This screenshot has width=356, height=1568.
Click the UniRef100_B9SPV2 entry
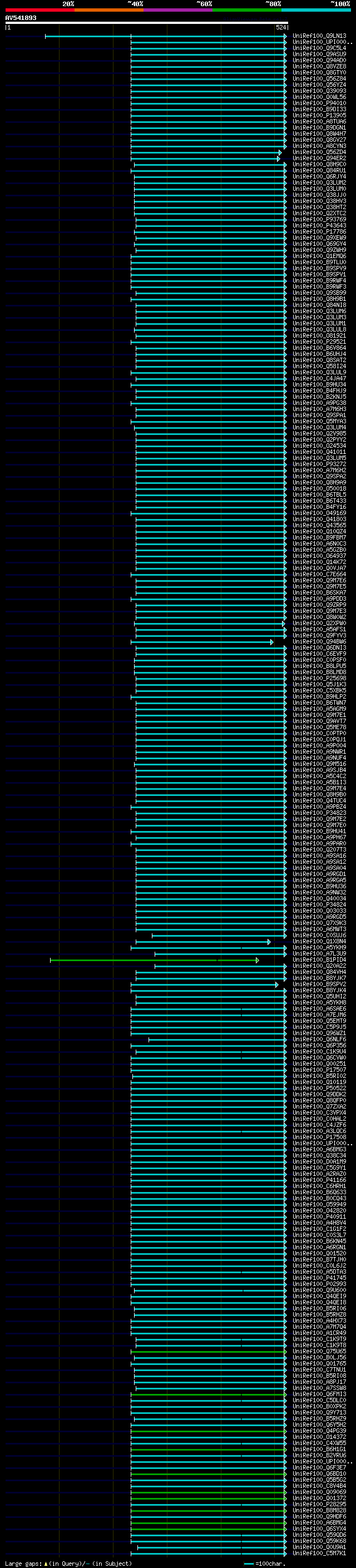(x=319, y=983)
